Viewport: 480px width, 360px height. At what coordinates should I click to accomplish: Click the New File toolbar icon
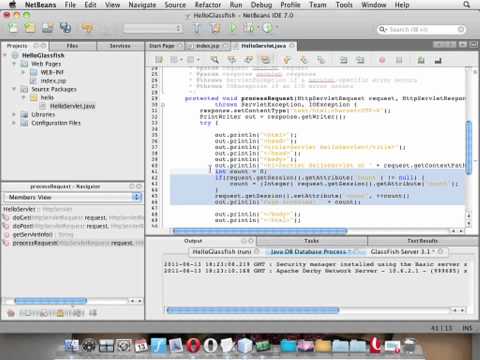(13, 28)
